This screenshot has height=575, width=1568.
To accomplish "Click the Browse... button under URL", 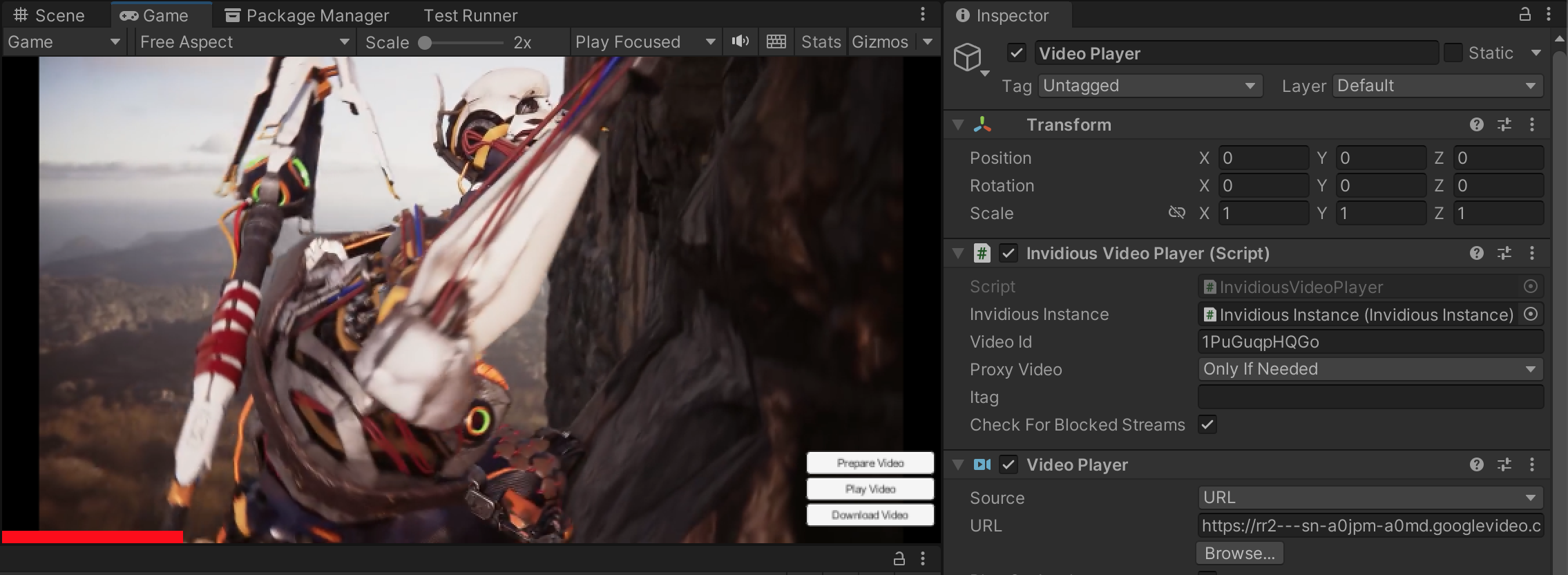I will click(1240, 553).
